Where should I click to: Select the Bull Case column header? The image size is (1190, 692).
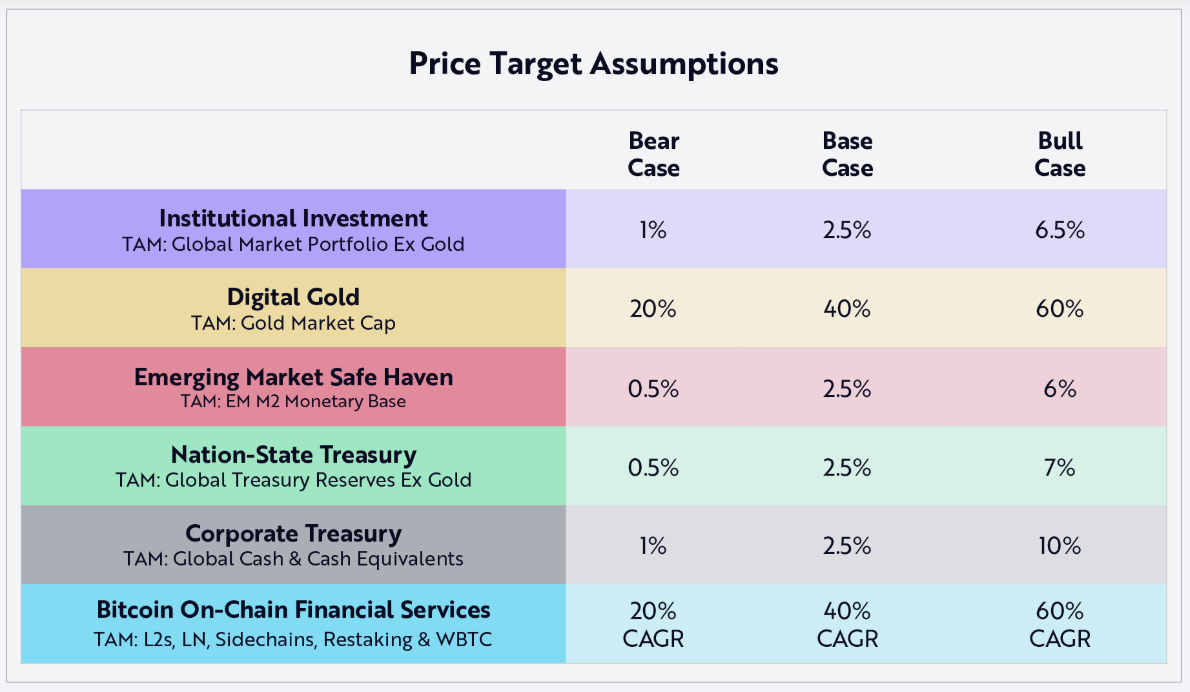[x=1060, y=155]
